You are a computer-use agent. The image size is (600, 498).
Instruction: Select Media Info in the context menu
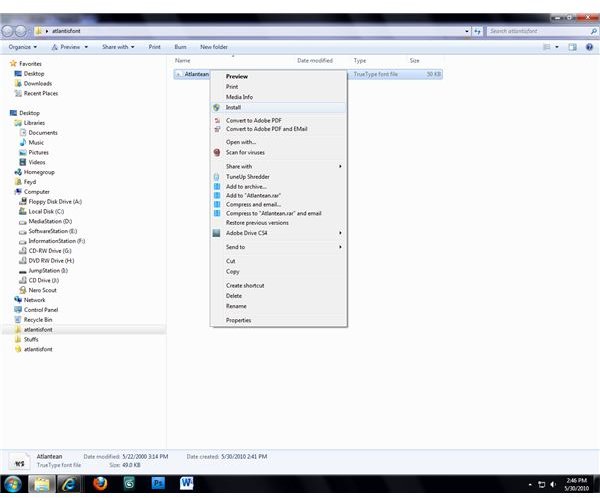pos(278,97)
